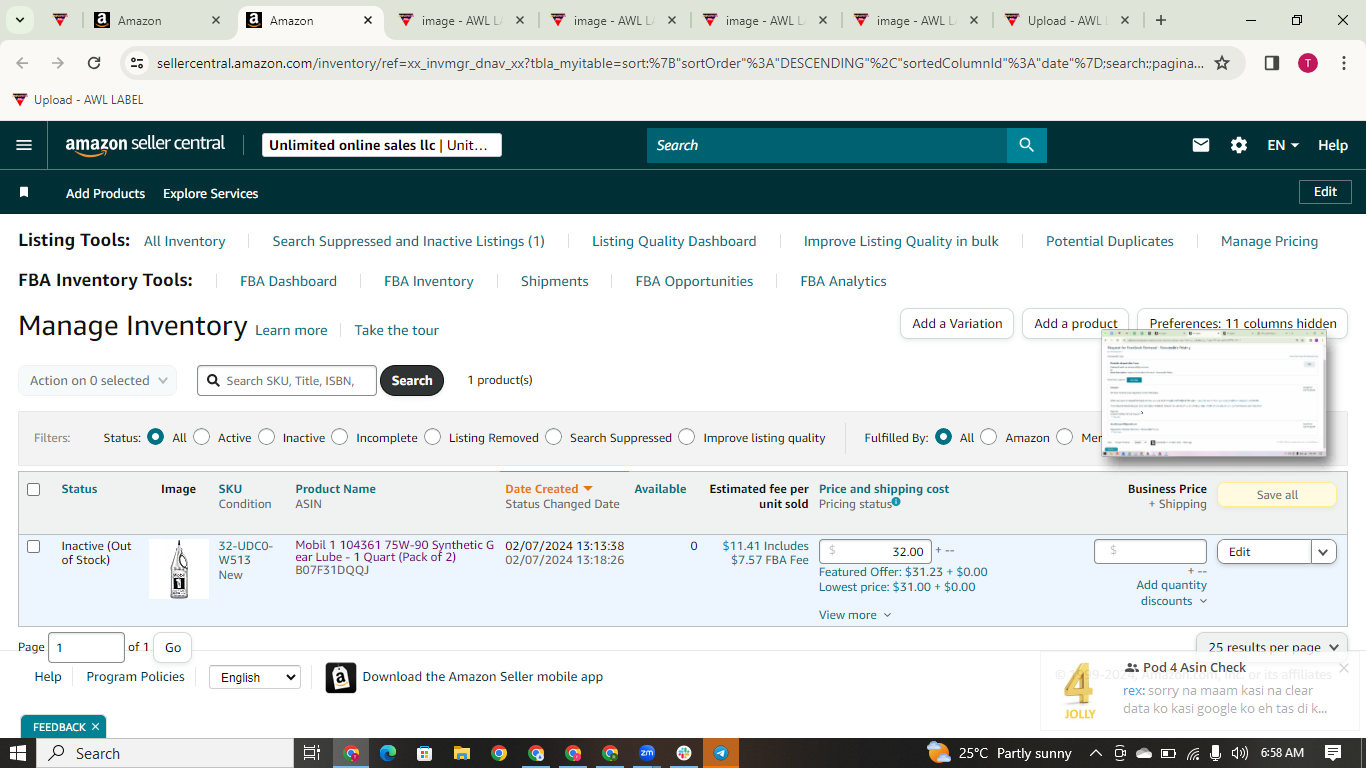
Task: Open the Seller Central hamburger menu
Action: [24, 145]
